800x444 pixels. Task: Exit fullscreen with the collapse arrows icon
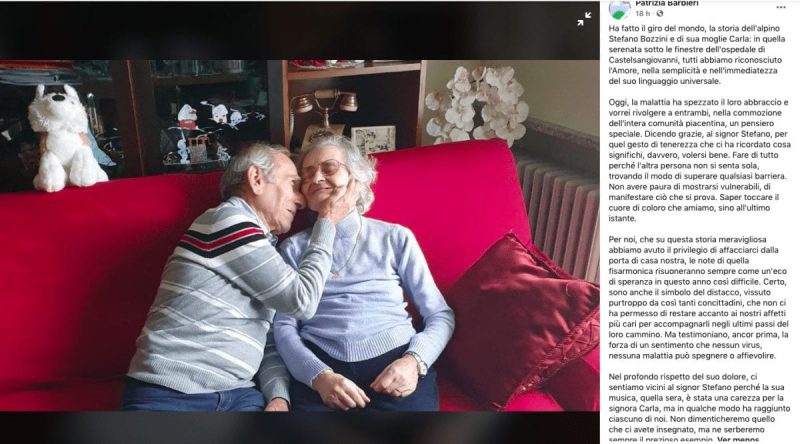click(x=584, y=19)
